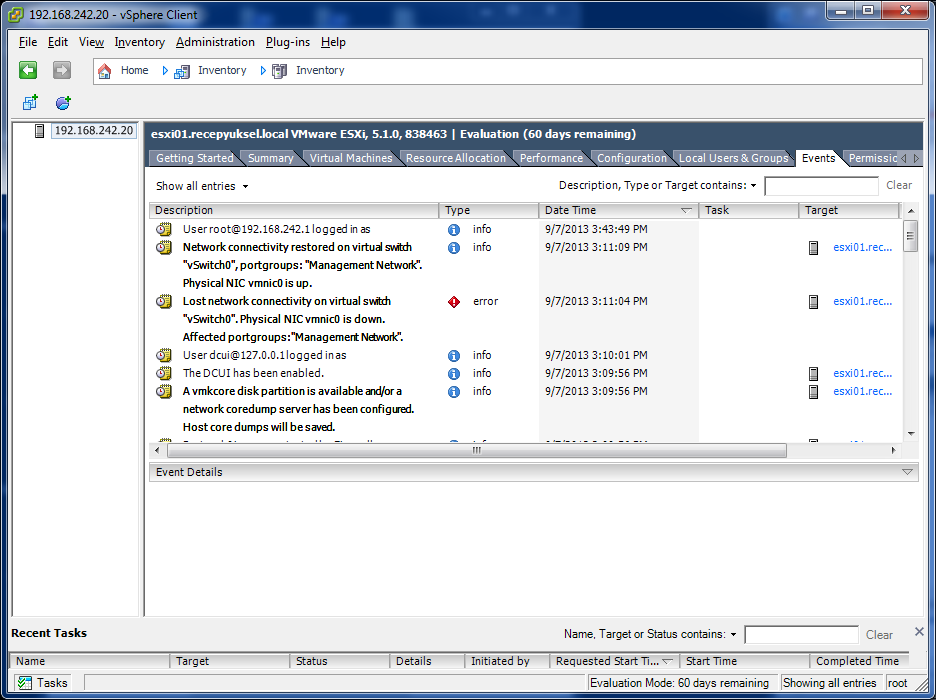
Task: Click the events filter text field
Action: click(821, 186)
